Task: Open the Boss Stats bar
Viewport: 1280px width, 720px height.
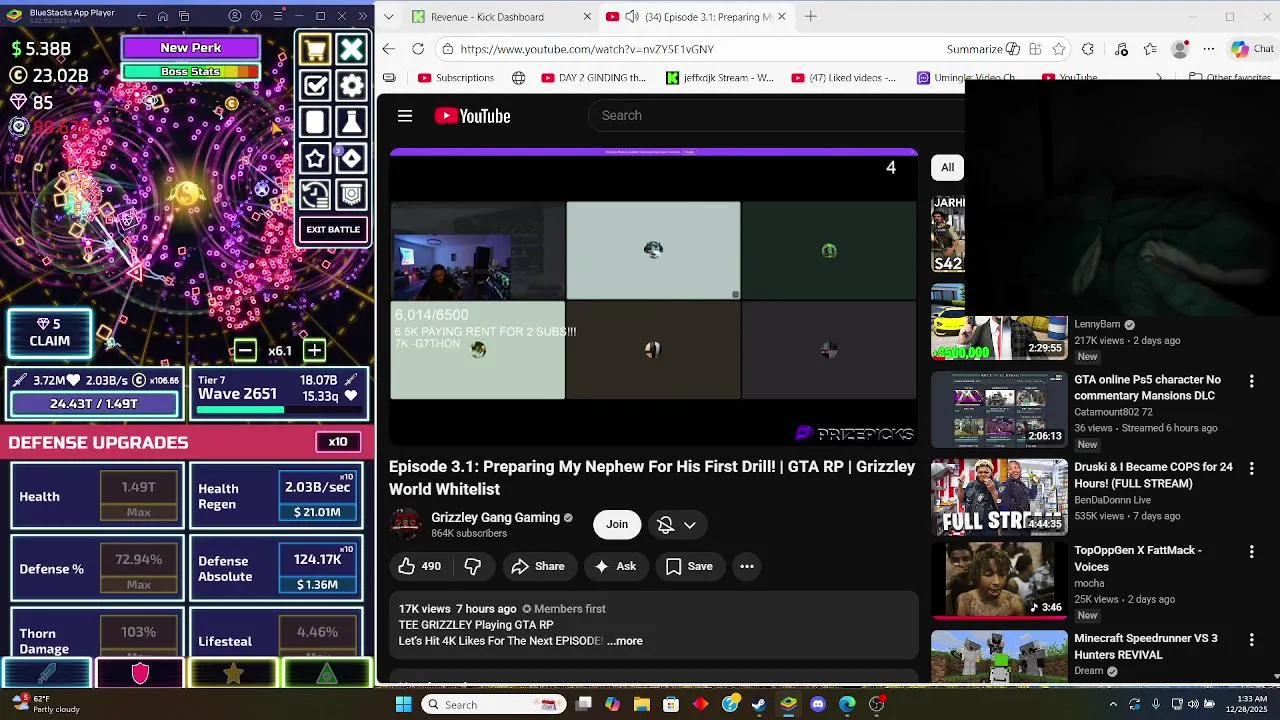Action: click(x=191, y=72)
